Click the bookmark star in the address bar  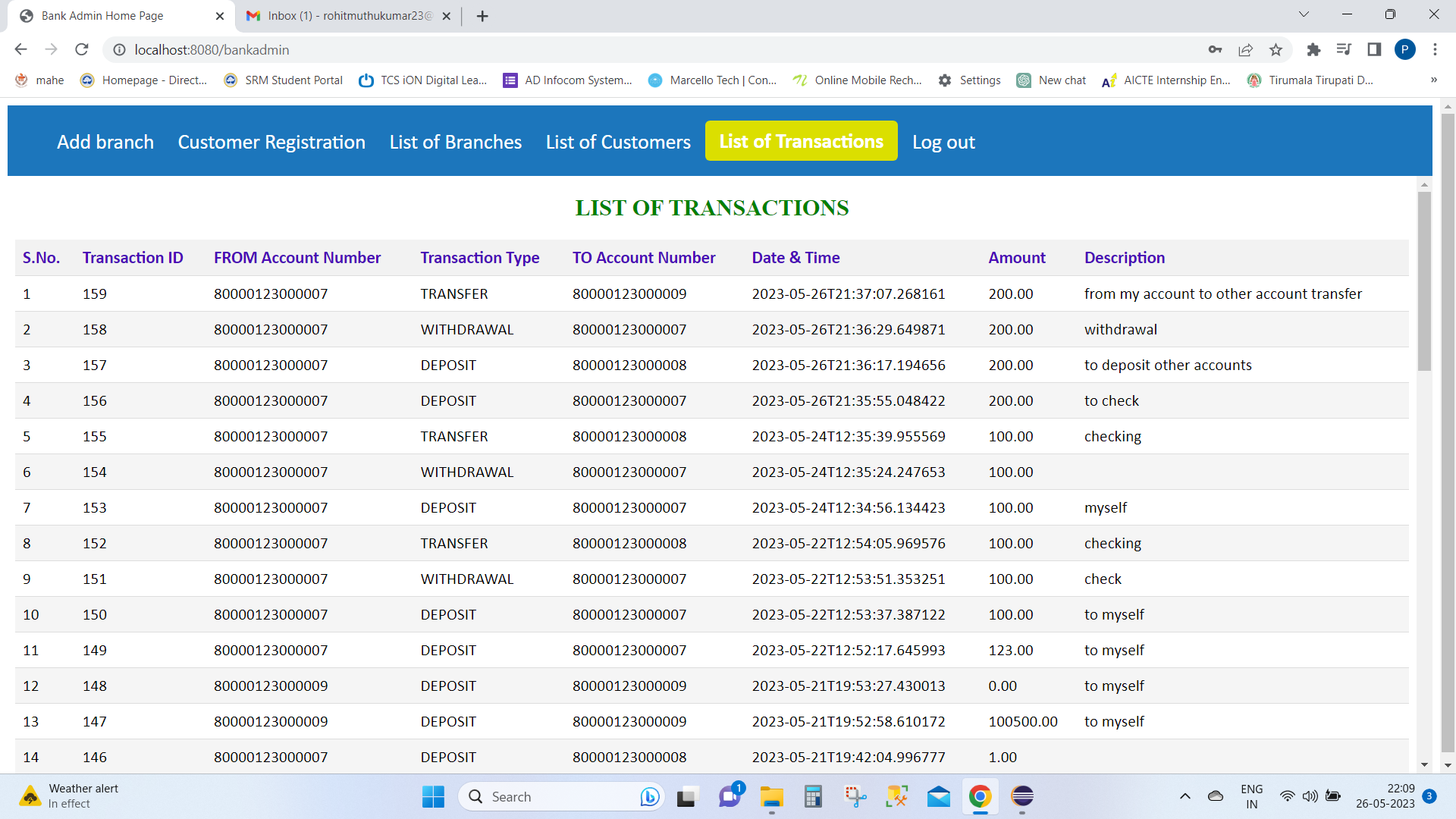pyautogui.click(x=1276, y=49)
